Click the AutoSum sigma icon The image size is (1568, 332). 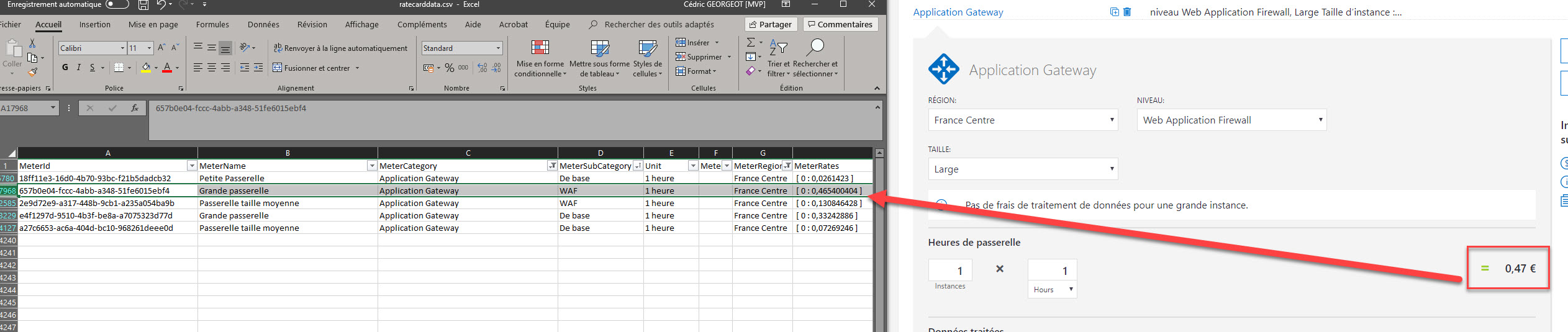751,42
